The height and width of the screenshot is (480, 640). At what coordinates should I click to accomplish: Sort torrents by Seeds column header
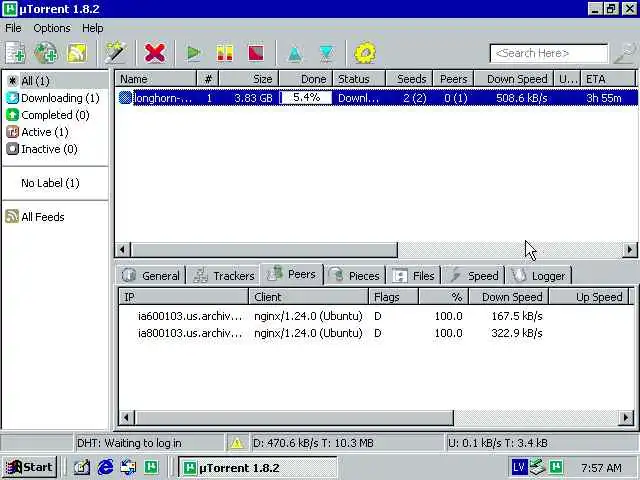tap(409, 79)
